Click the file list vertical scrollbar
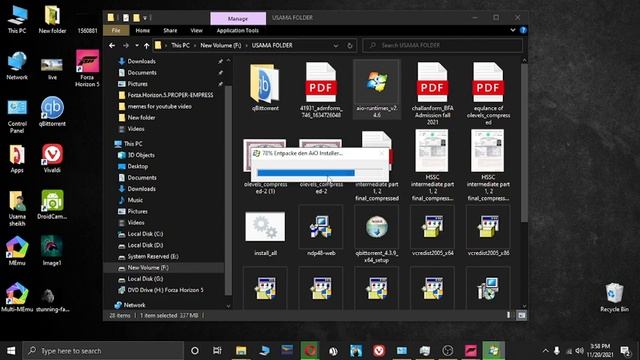 coord(524,143)
